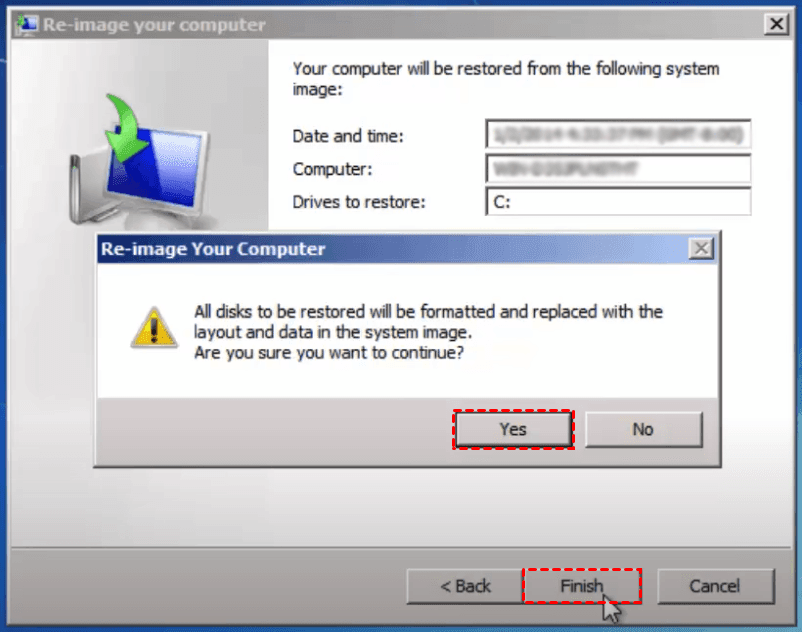Click the 'All disks to be restored' warning message
This screenshot has width=802, height=632.
(x=428, y=332)
